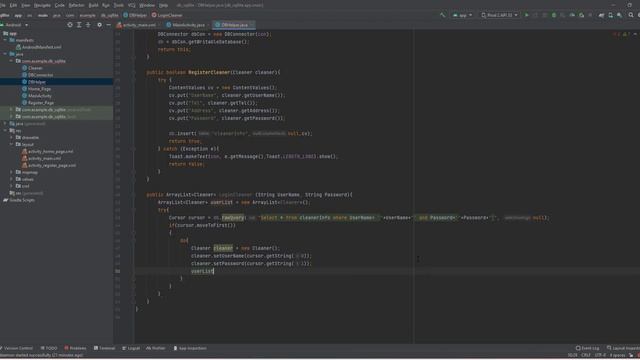Open the SDK Manager toolbar icon
The image size is (640, 360).
[x=620, y=15]
